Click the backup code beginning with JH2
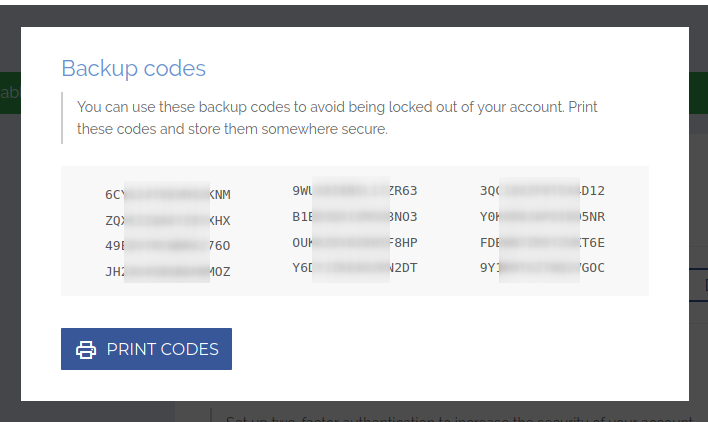 coord(167,271)
